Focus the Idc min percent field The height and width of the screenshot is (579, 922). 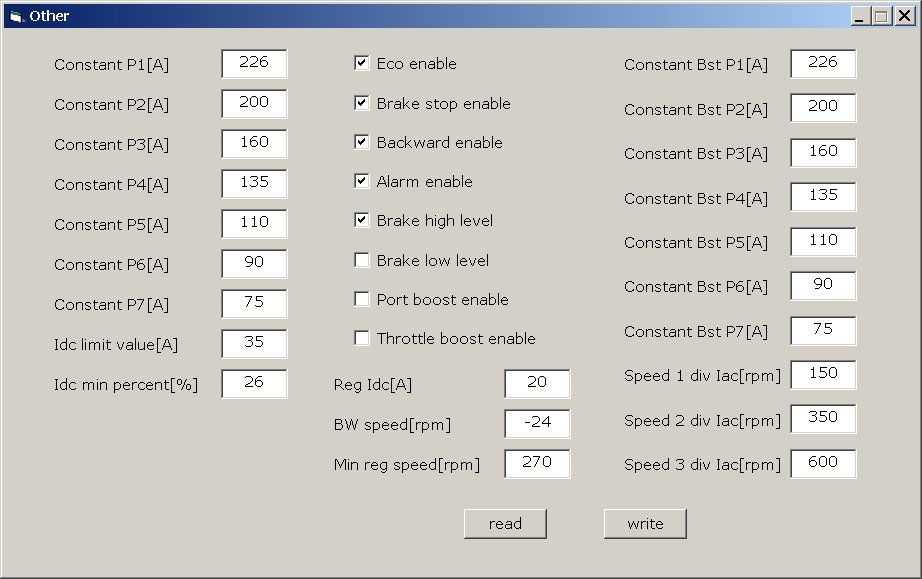pyautogui.click(x=254, y=383)
